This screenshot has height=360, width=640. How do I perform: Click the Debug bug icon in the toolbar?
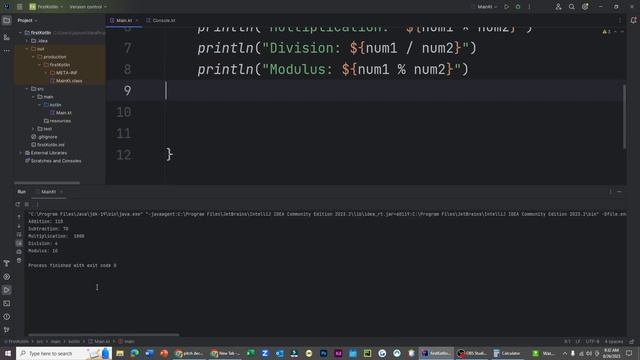tap(518, 7)
